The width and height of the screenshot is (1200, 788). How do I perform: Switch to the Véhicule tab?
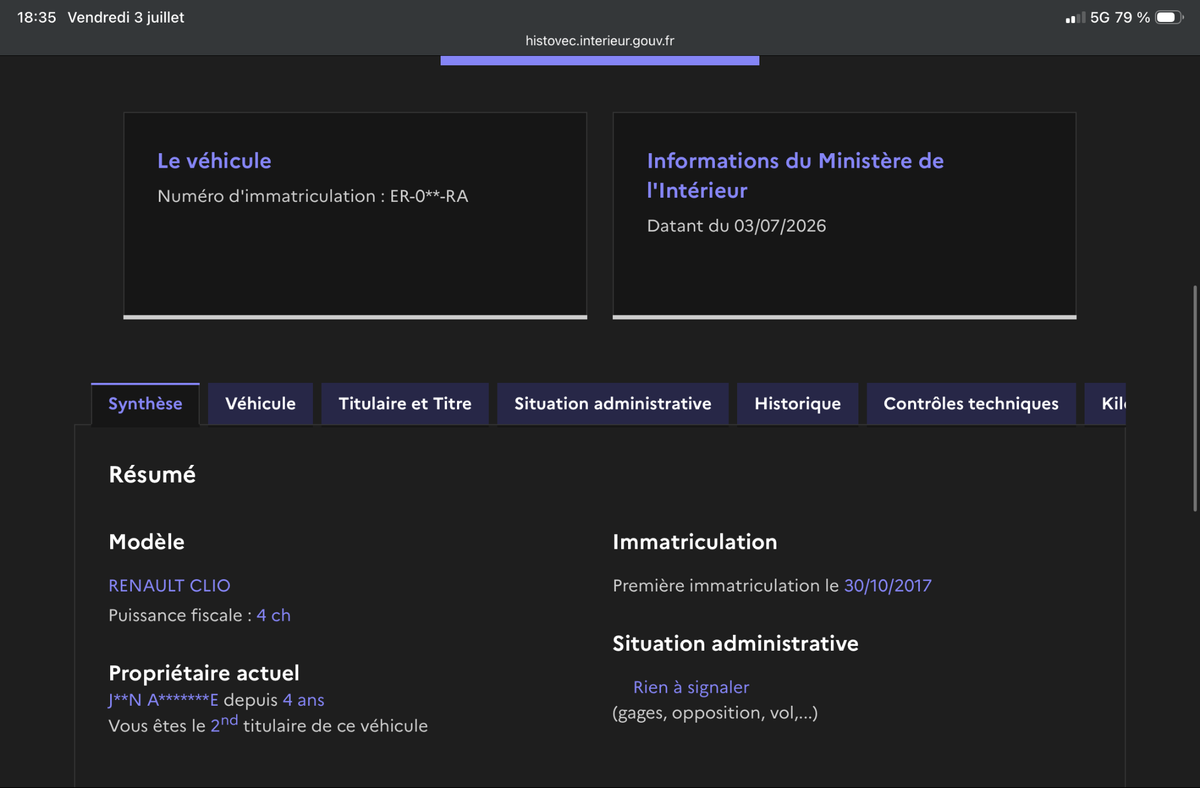point(260,404)
